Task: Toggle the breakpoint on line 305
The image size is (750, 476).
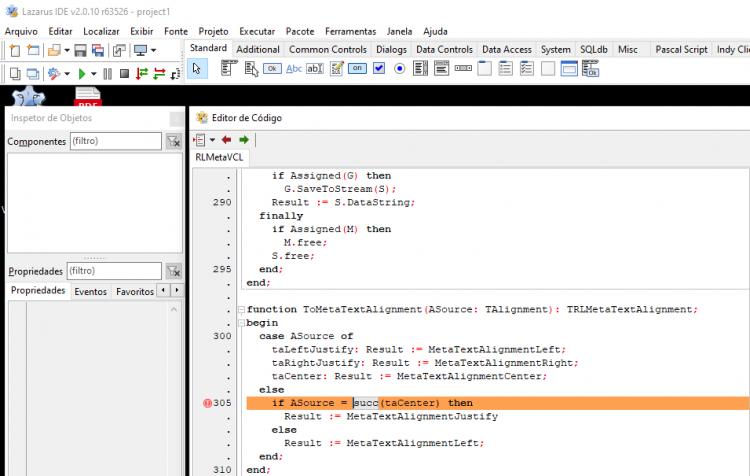Action: (207, 403)
